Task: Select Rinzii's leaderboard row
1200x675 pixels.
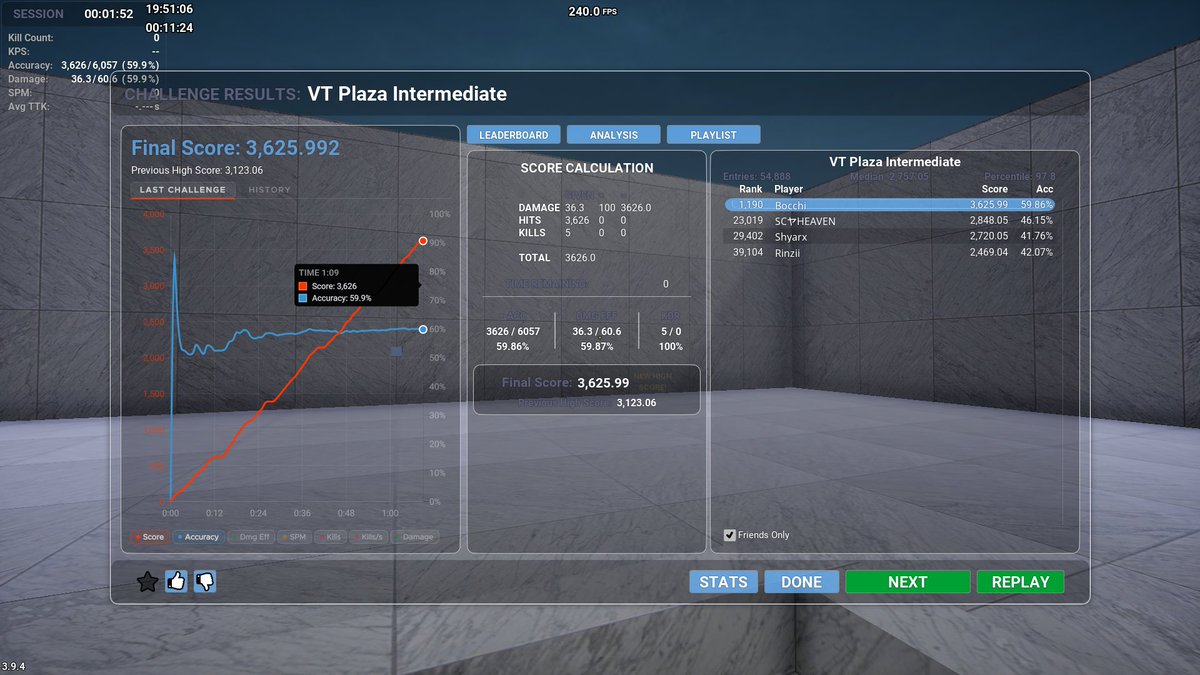Action: [890, 253]
